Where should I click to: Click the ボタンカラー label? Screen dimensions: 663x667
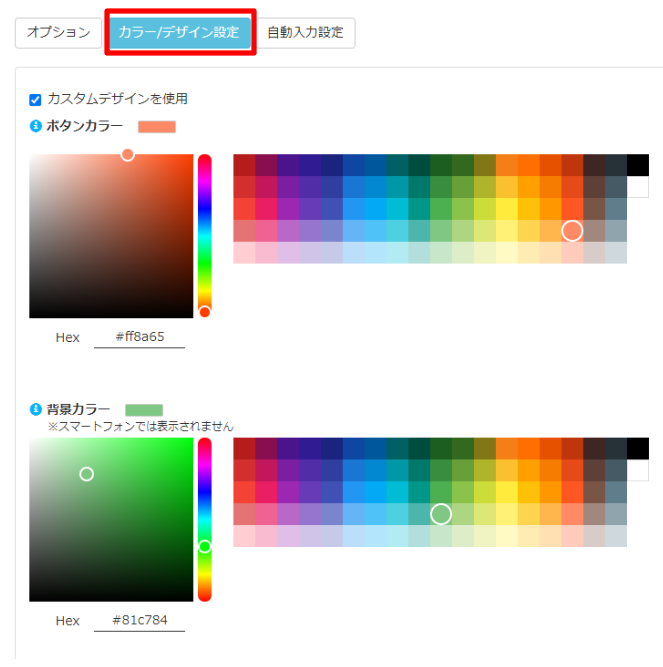pos(85,126)
